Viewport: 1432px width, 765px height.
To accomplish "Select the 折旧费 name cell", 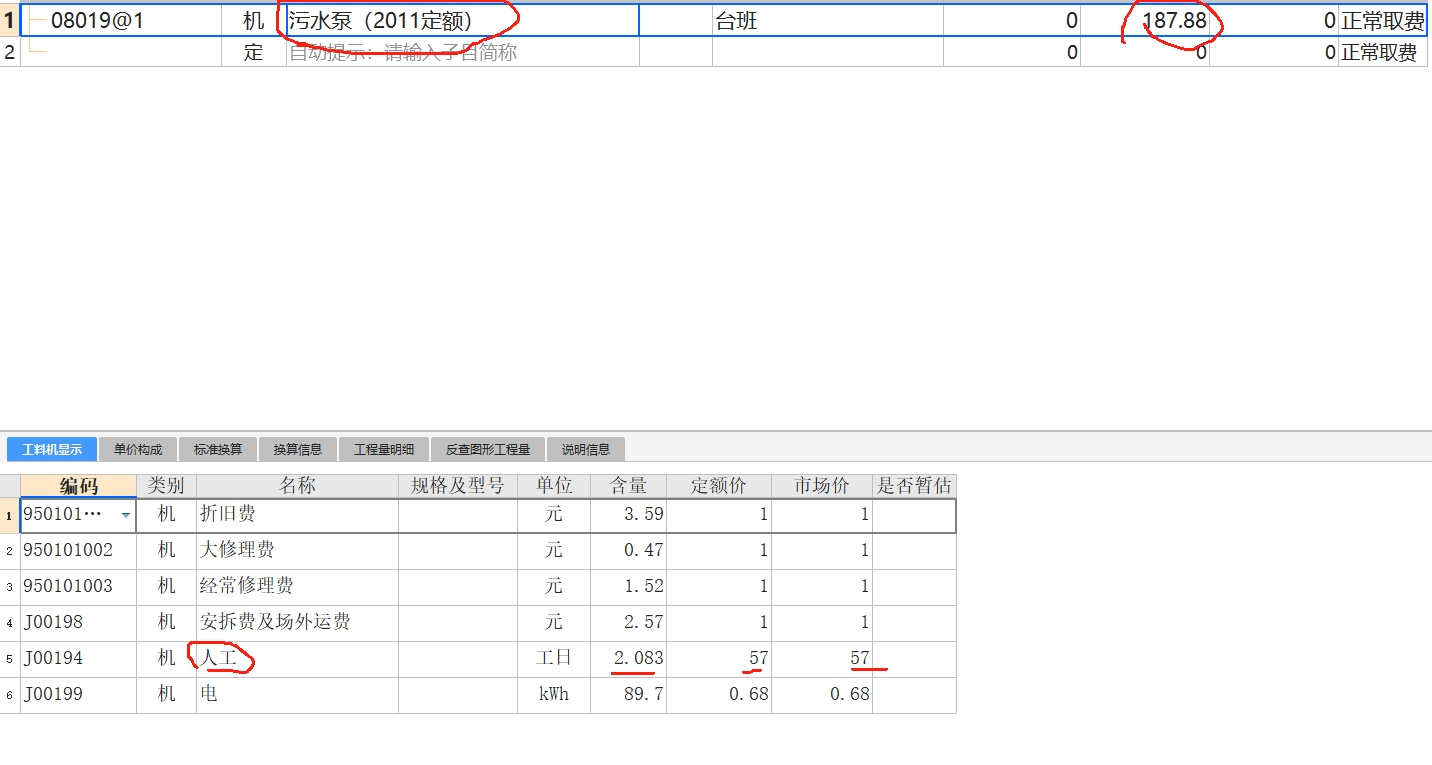I will [x=297, y=515].
